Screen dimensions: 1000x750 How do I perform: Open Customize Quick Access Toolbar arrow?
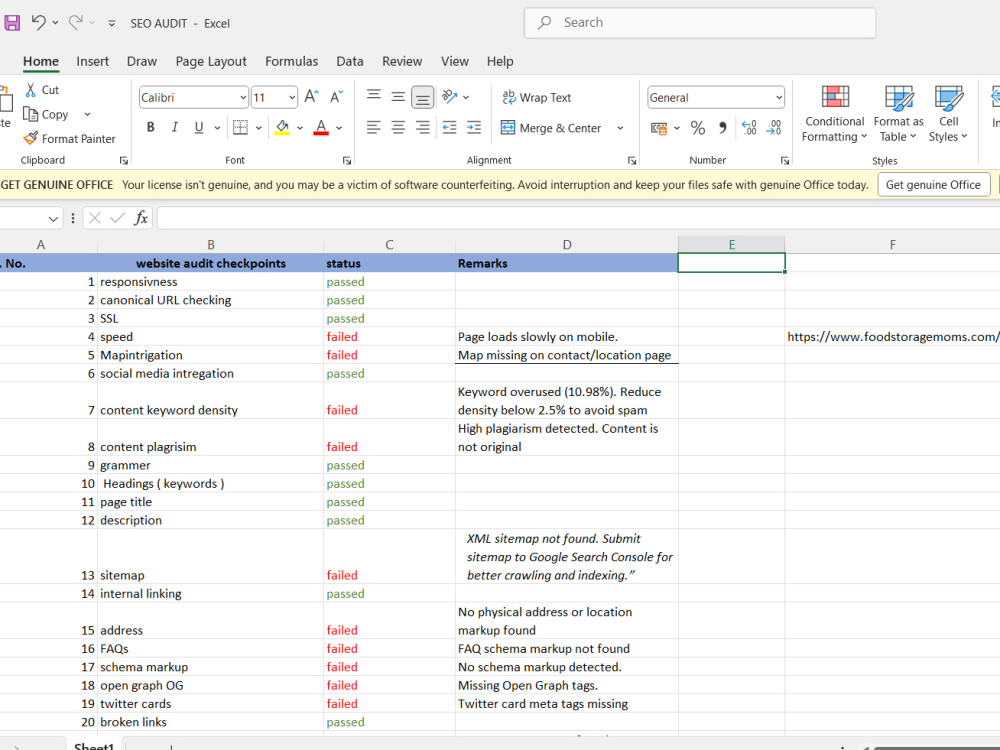pyautogui.click(x=112, y=24)
